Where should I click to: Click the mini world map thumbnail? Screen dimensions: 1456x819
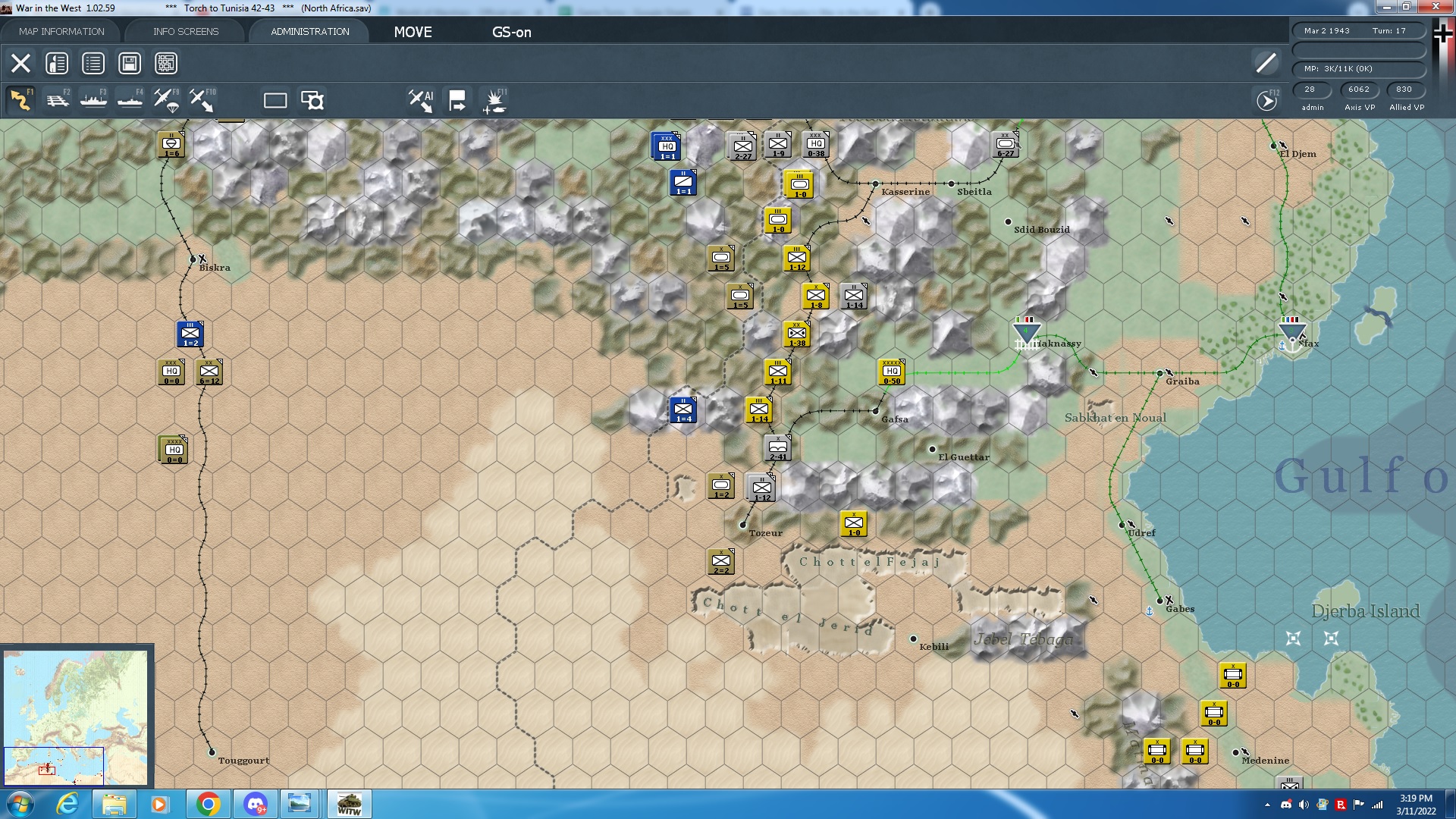point(76,717)
